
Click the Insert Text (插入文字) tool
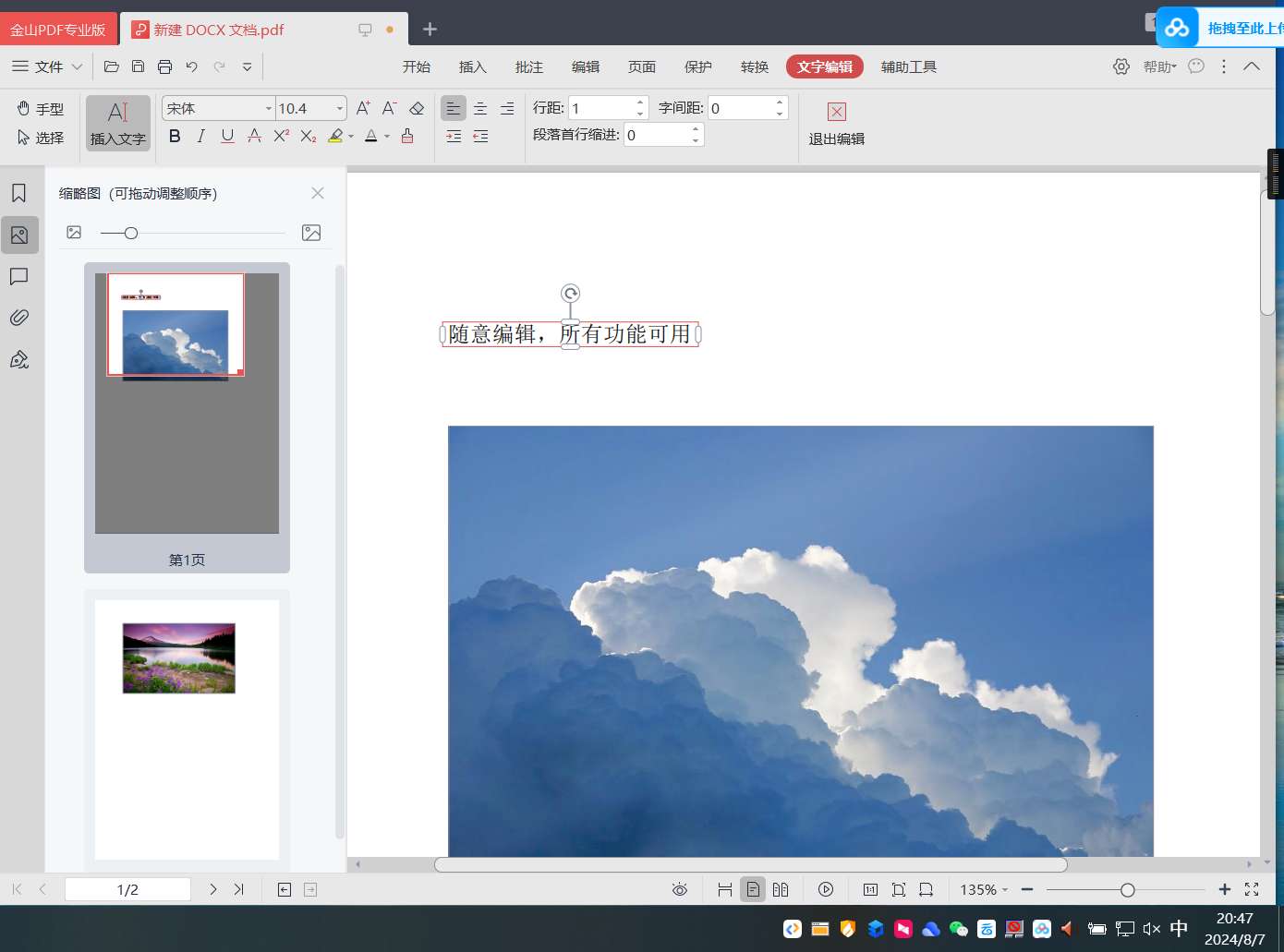coord(117,123)
